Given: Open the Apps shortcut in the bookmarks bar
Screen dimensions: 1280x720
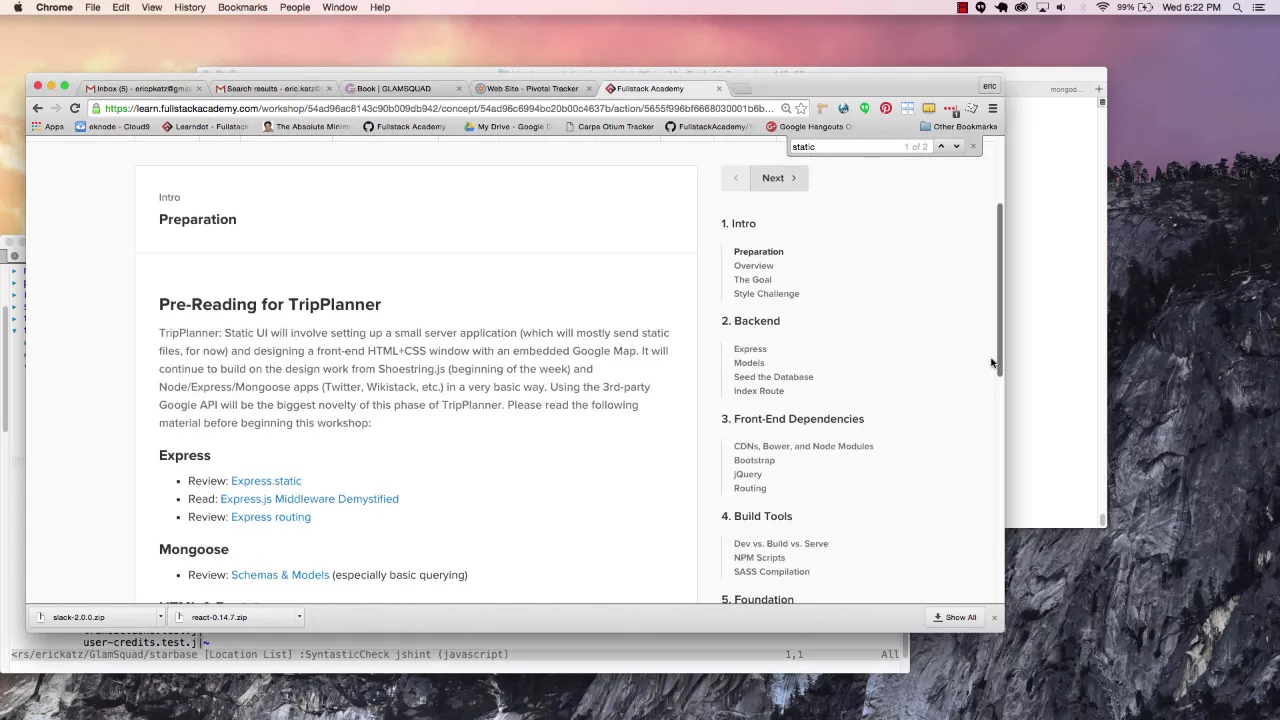Looking at the screenshot, I should [47, 127].
